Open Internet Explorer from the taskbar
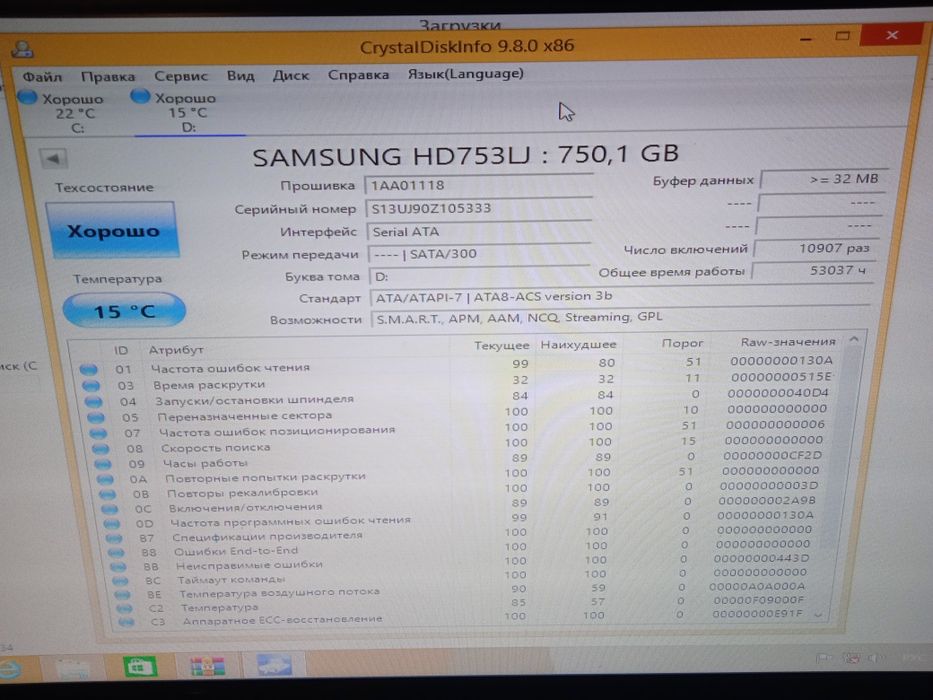933x700 pixels. [11, 668]
